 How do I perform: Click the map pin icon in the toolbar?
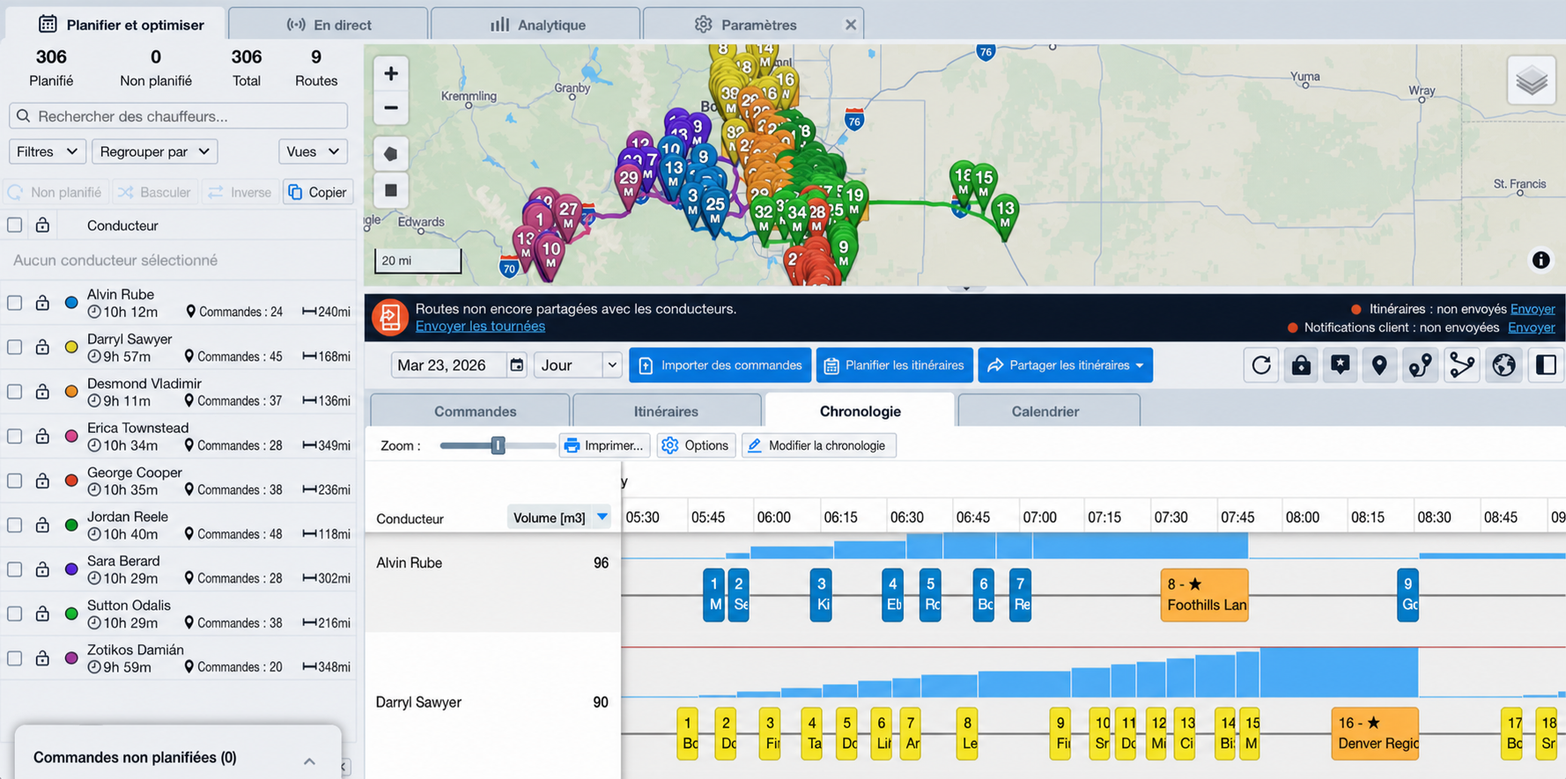click(x=1379, y=365)
